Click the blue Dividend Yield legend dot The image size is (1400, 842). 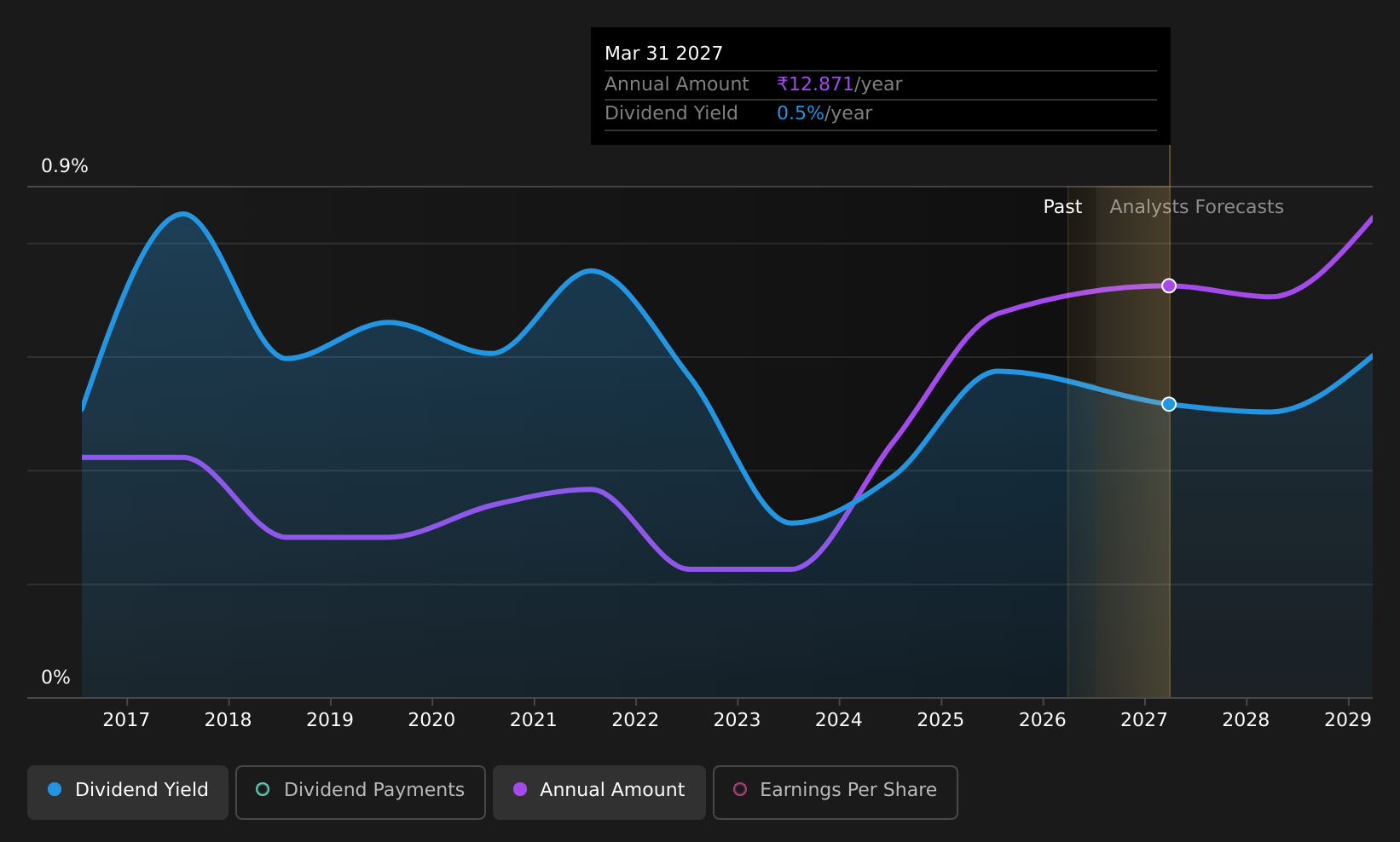pos(55,789)
